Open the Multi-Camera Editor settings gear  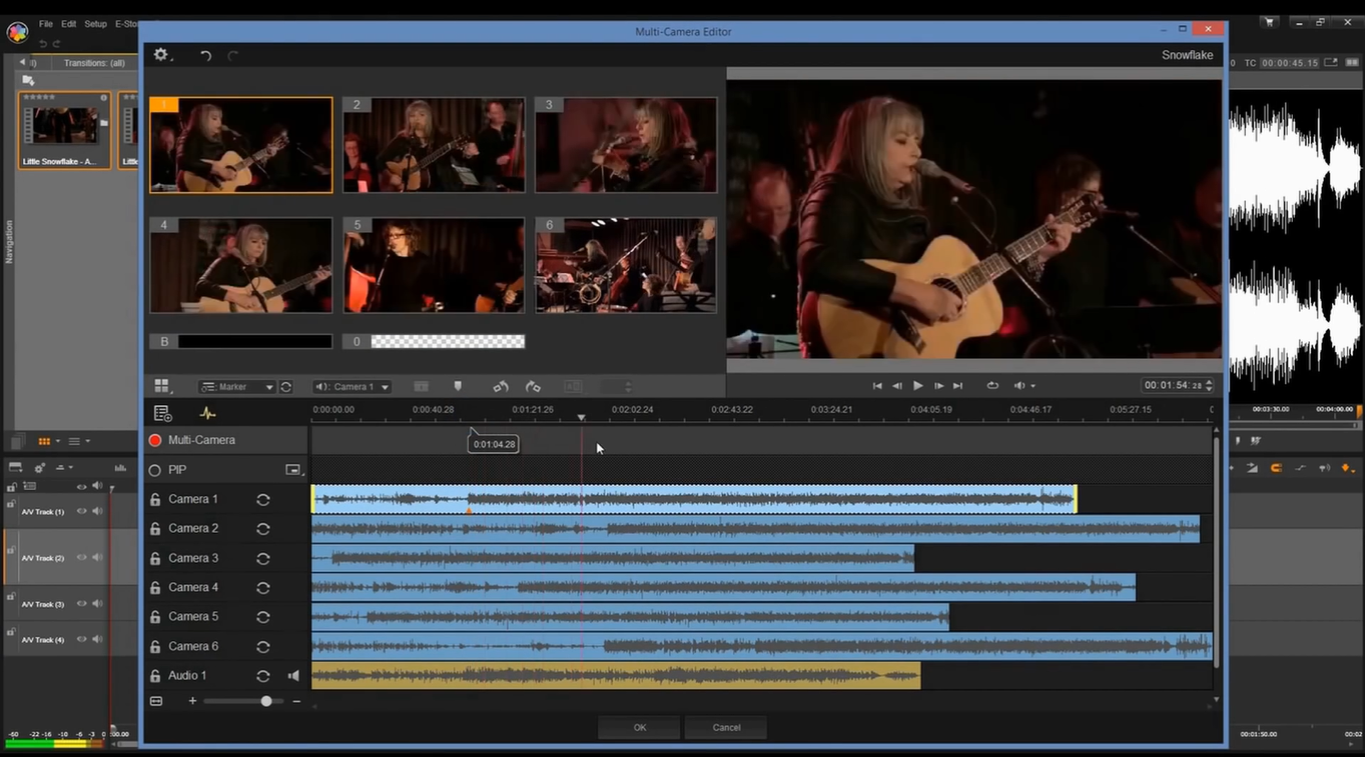[160, 55]
